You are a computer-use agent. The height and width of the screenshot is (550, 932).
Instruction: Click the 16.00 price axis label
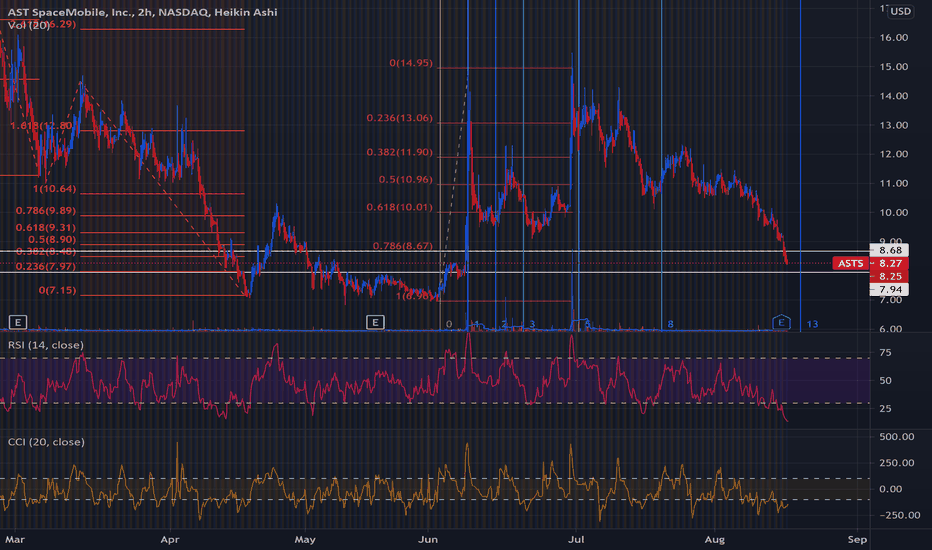pyautogui.click(x=893, y=37)
